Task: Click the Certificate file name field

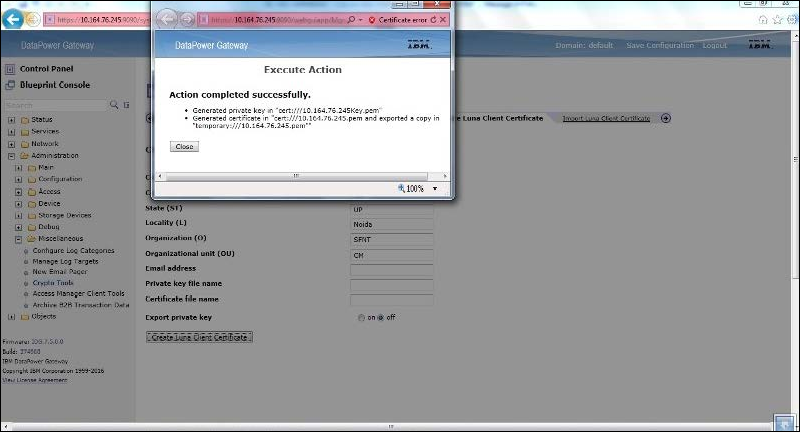Action: (392, 300)
